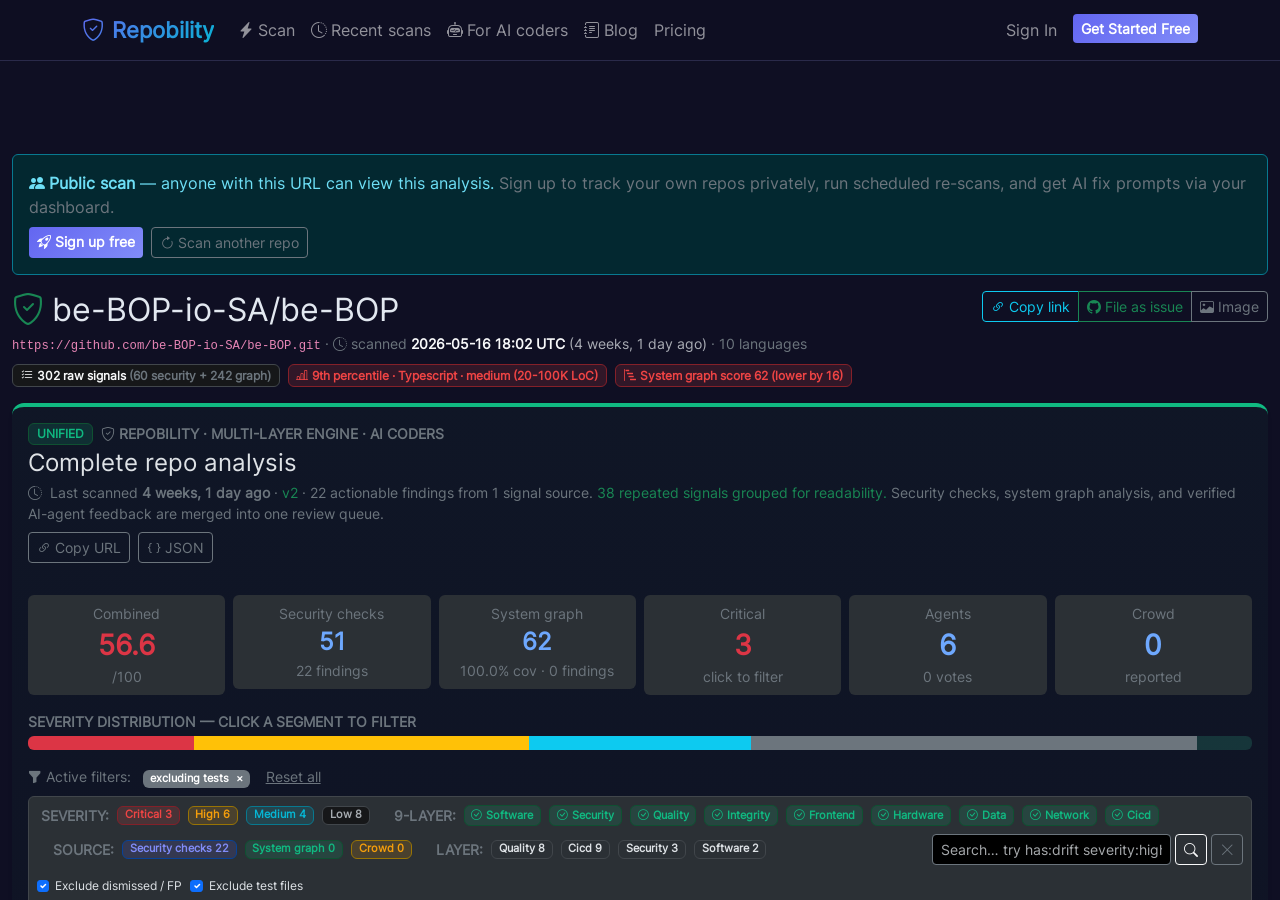Clear the search with the X button

1227,850
